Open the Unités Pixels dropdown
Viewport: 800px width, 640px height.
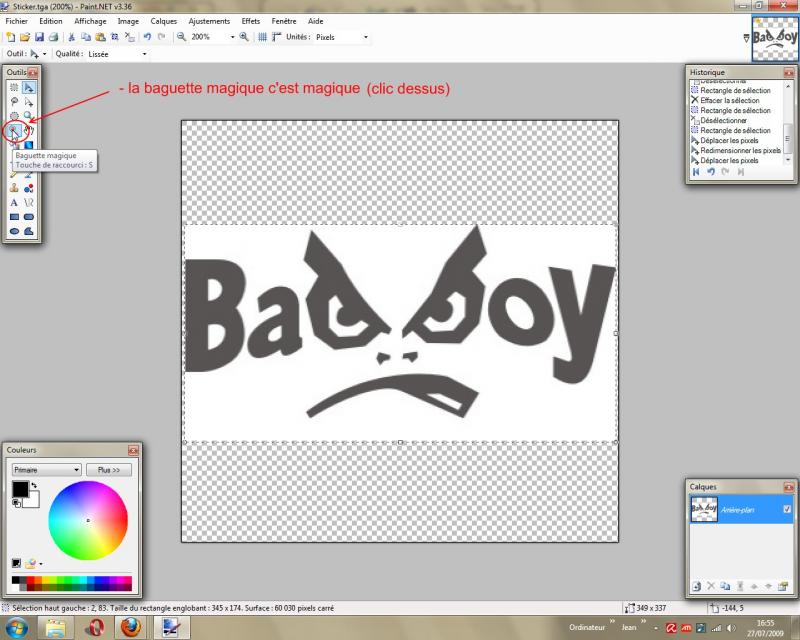point(365,37)
